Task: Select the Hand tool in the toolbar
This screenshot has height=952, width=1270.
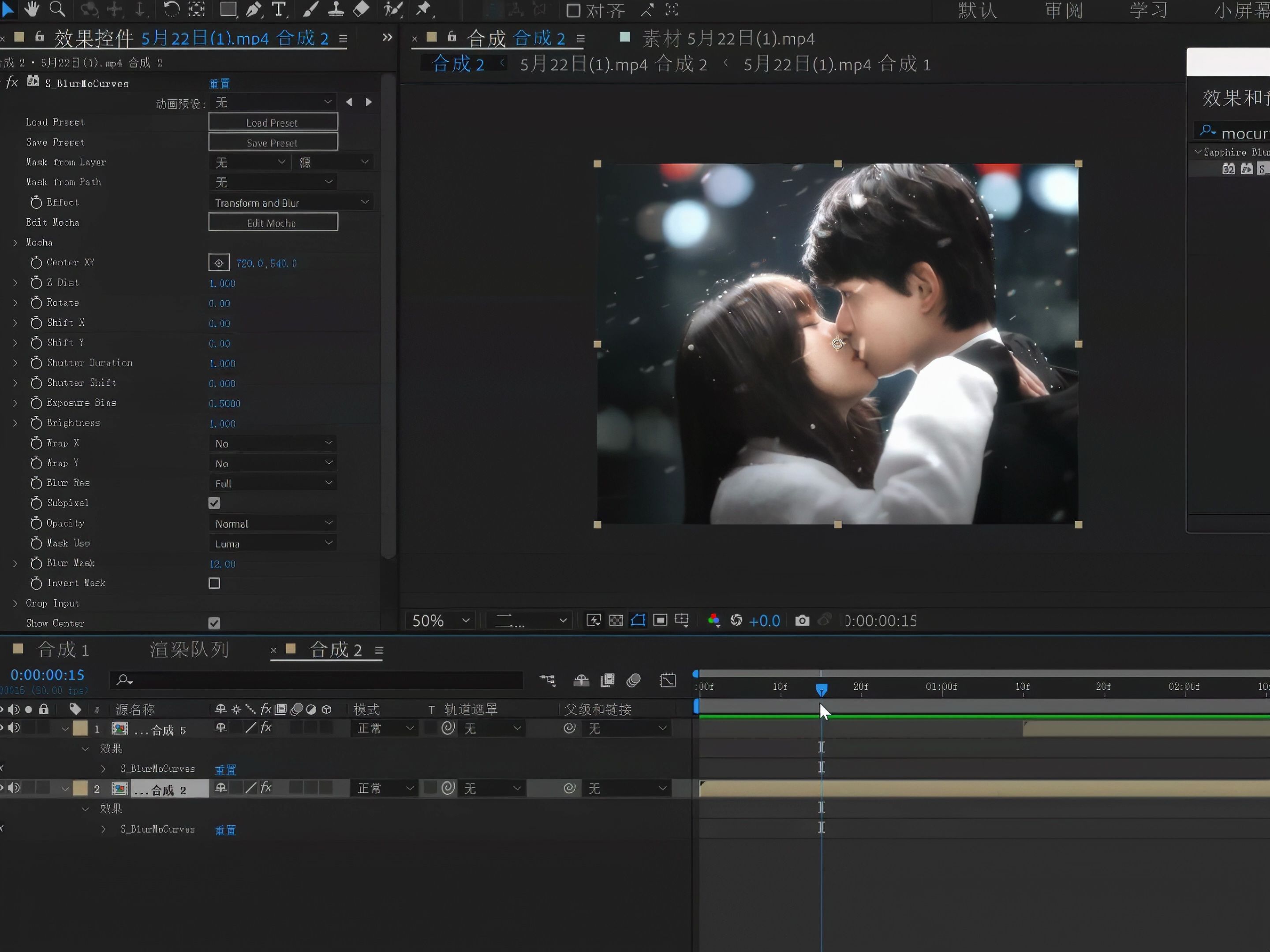Action: [31, 9]
